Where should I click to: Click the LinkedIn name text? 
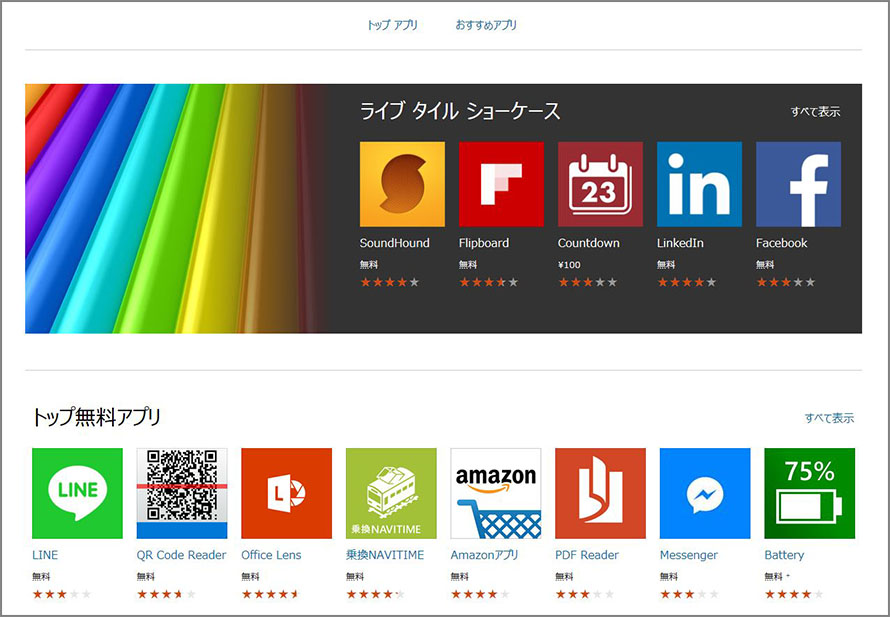pos(680,243)
